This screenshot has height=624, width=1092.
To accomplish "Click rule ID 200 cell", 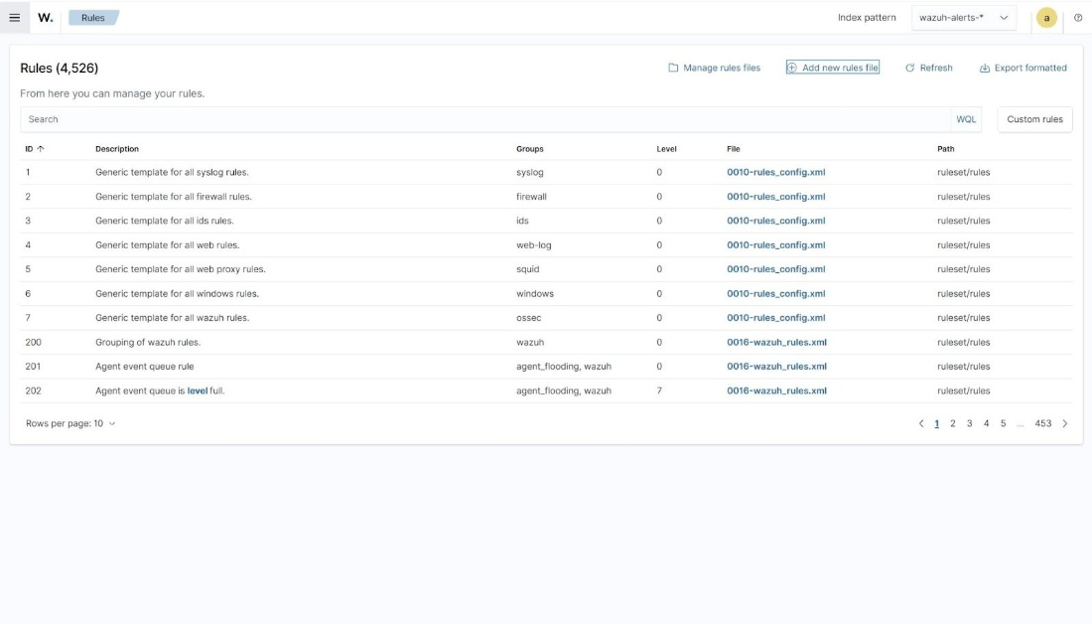I will pos(33,342).
